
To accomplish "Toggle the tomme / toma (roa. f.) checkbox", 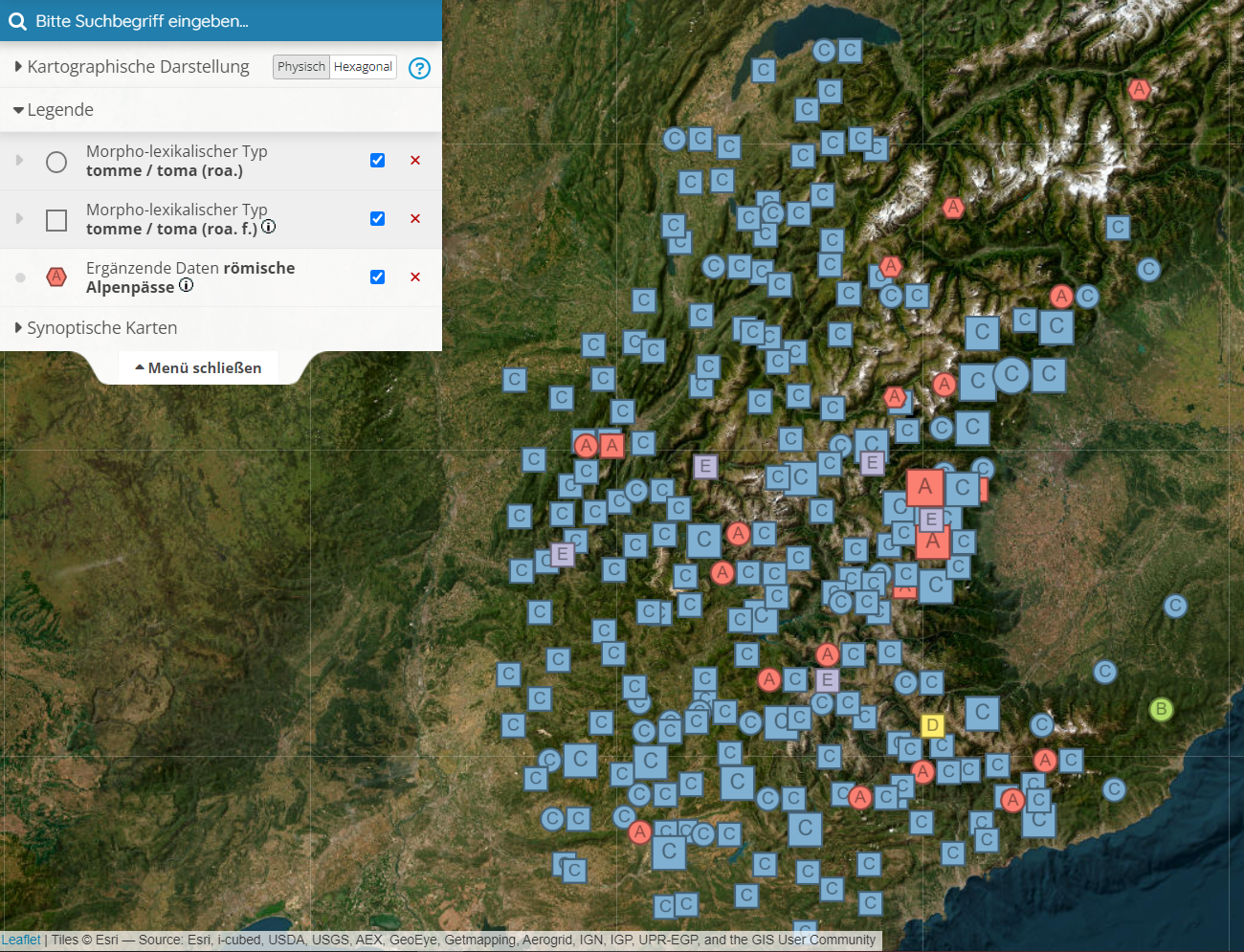I will pos(378,219).
